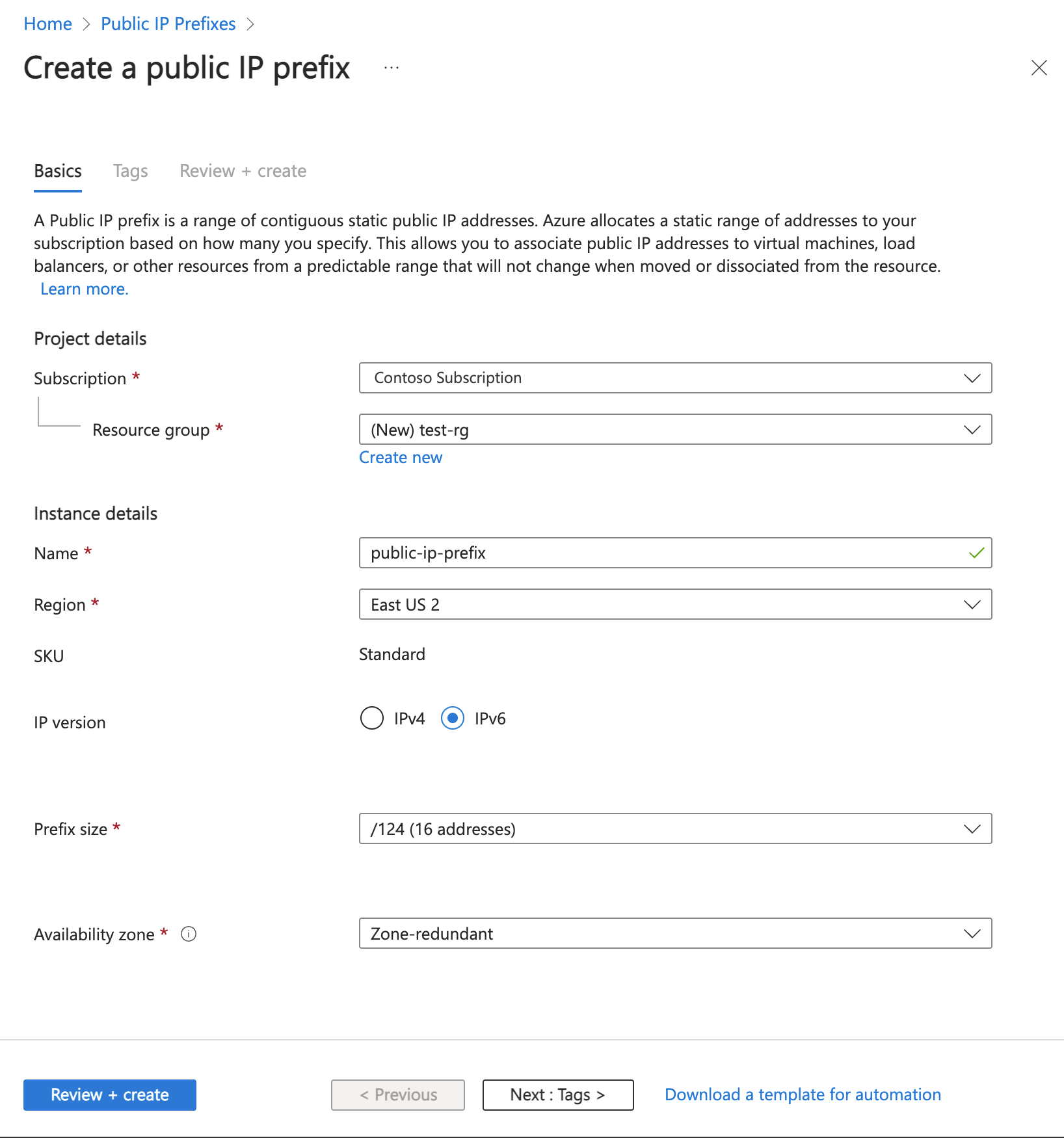Screen dimensions: 1064x1138
Task: Close the Create a public IP prefix pane
Action: pos(1039,68)
